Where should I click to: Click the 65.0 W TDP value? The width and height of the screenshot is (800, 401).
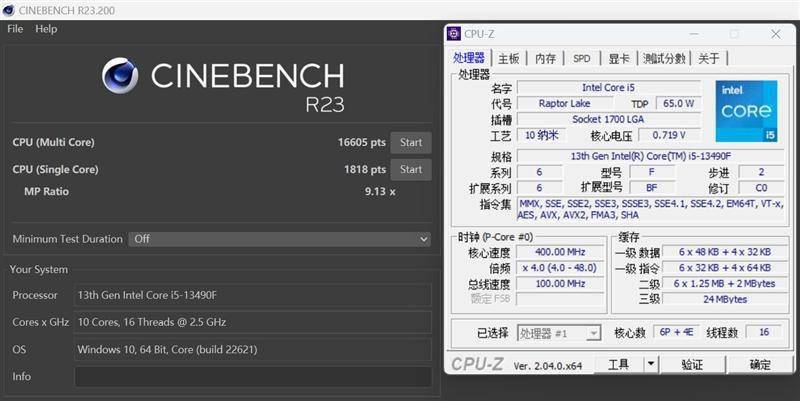click(678, 104)
